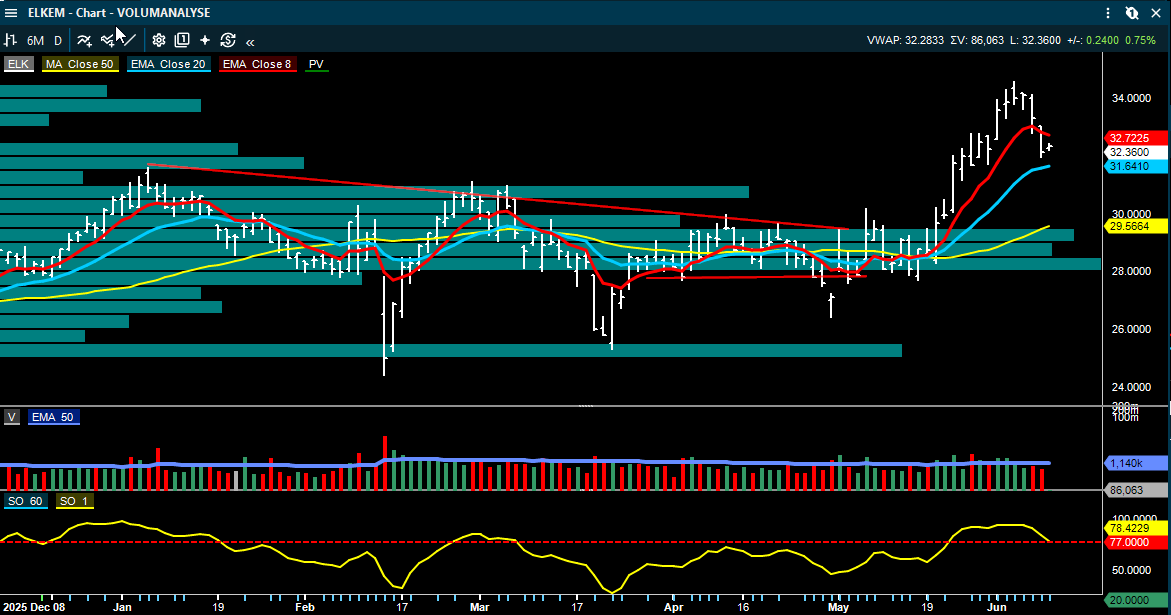This screenshot has height=615, width=1171.
Task: Click the yellow 78.4229 oscillator tag
Action: point(1134,528)
